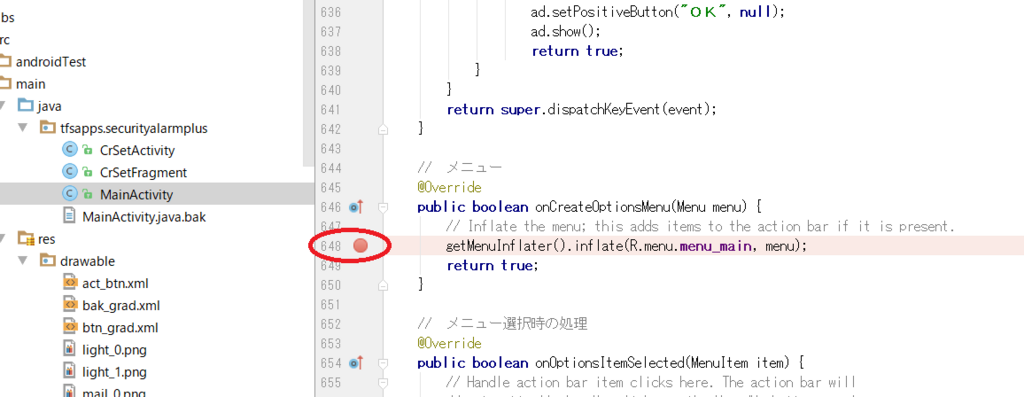
Task: Fold the onCreateOptionsMenu method at line 646
Action: [x=383, y=208]
